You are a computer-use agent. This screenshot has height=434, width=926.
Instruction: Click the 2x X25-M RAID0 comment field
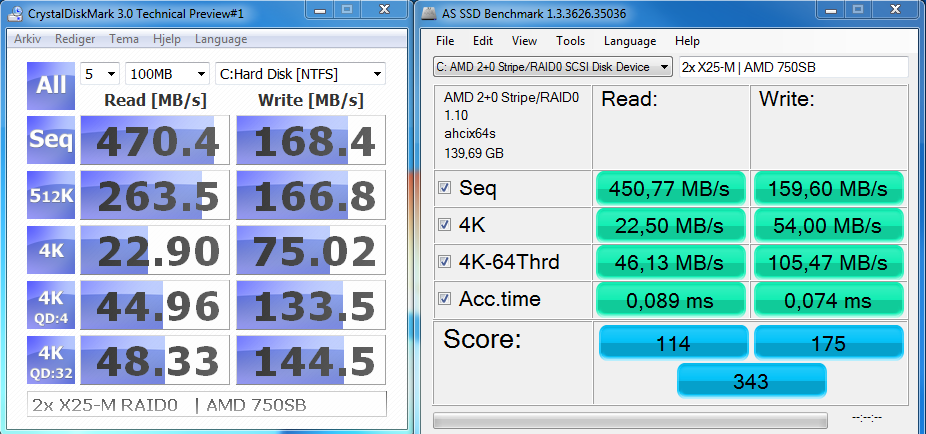pyautogui.click(x=207, y=404)
